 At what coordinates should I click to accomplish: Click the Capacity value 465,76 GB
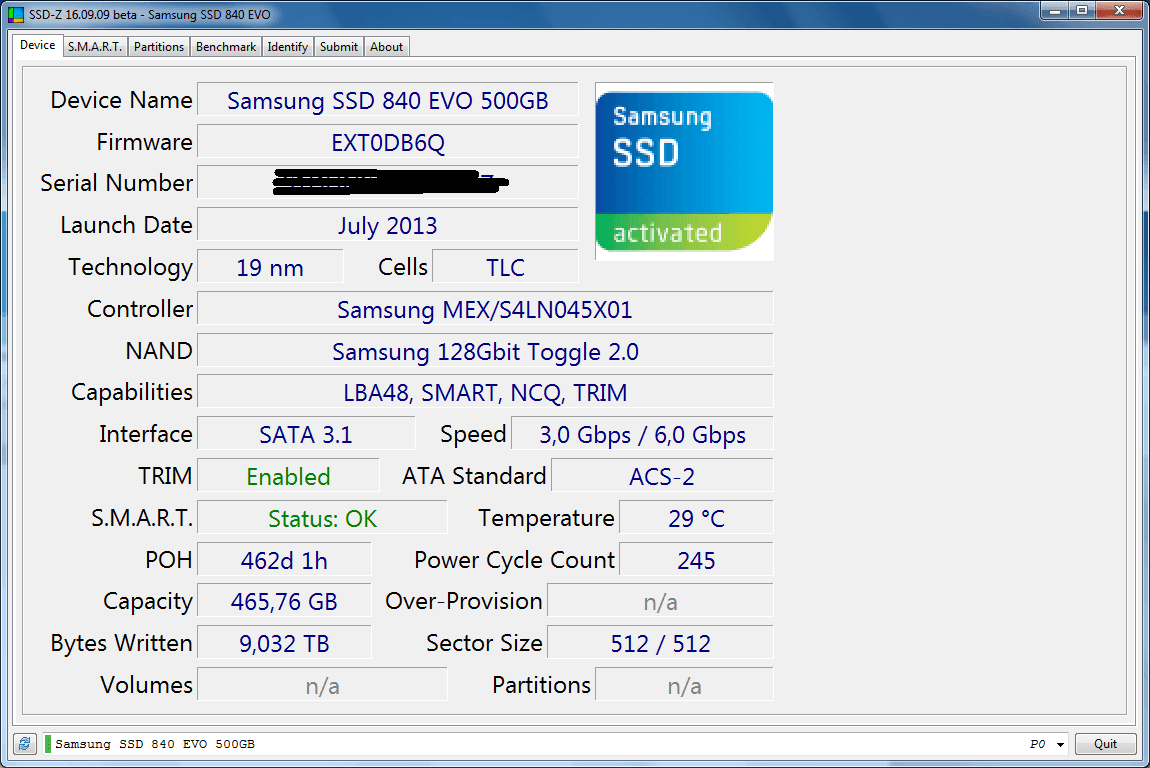point(284,601)
